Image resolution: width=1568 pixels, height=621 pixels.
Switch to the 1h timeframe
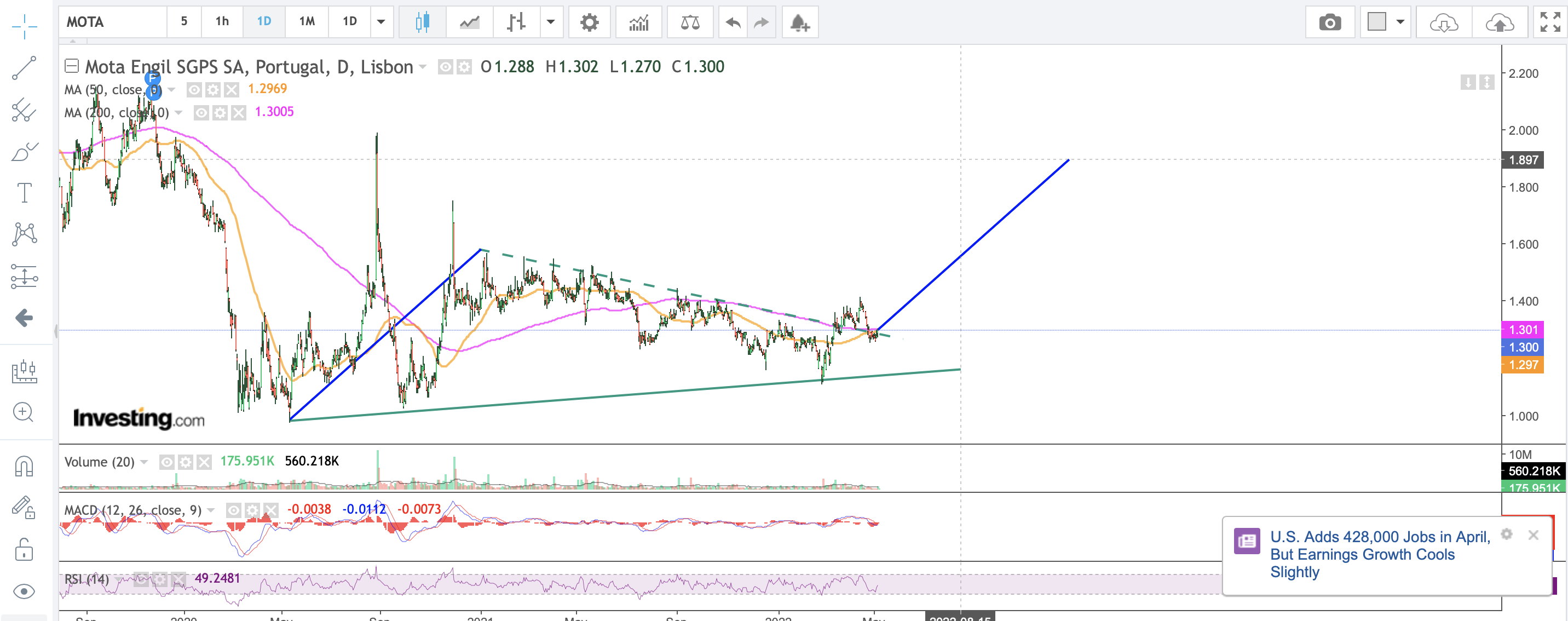point(222,22)
